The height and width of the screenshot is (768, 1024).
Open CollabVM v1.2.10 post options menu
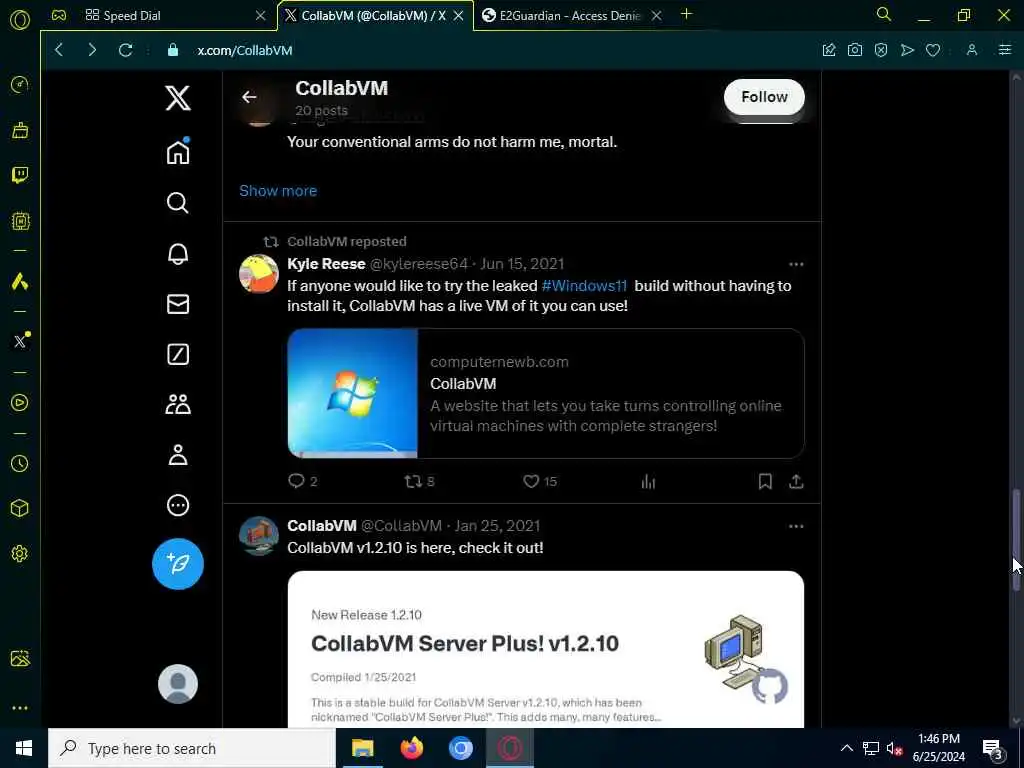coord(795,526)
